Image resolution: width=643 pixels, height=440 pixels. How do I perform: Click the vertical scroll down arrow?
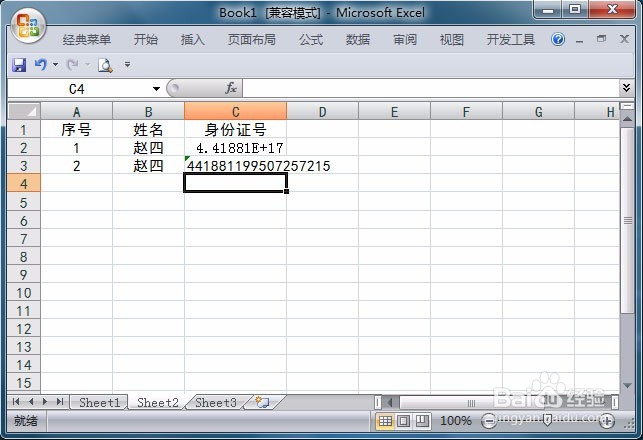coord(627,385)
